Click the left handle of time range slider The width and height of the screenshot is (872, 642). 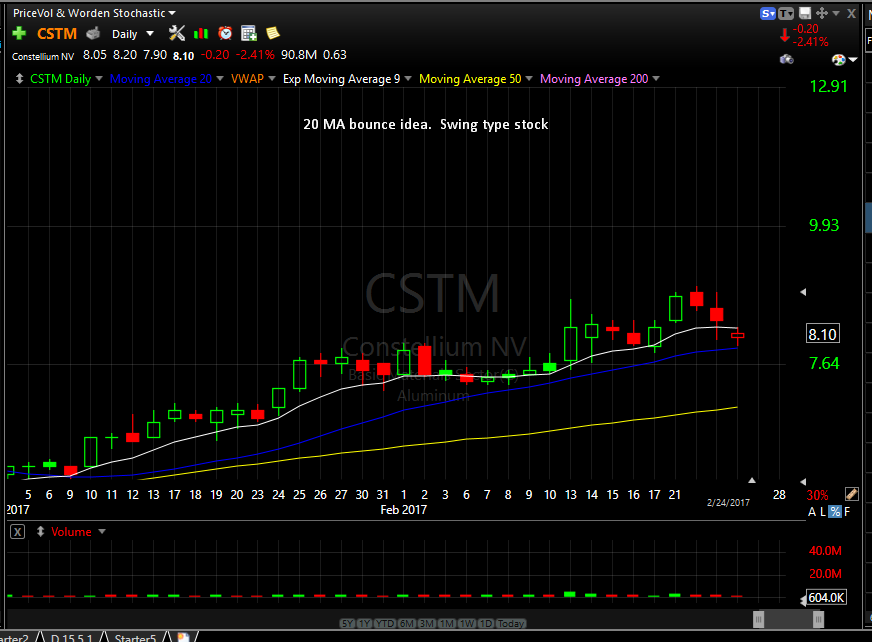tap(759, 619)
